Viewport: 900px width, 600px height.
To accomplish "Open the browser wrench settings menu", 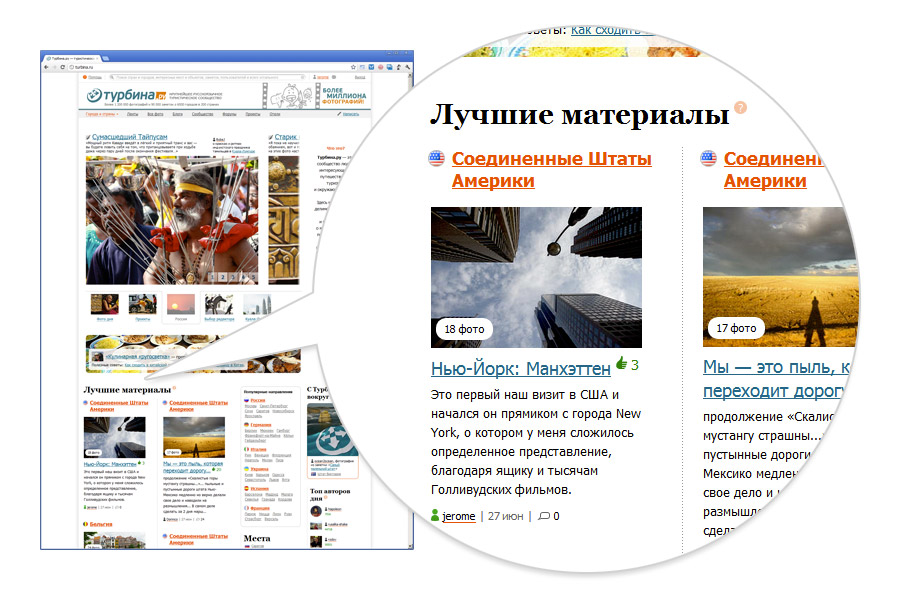I will point(408,67).
